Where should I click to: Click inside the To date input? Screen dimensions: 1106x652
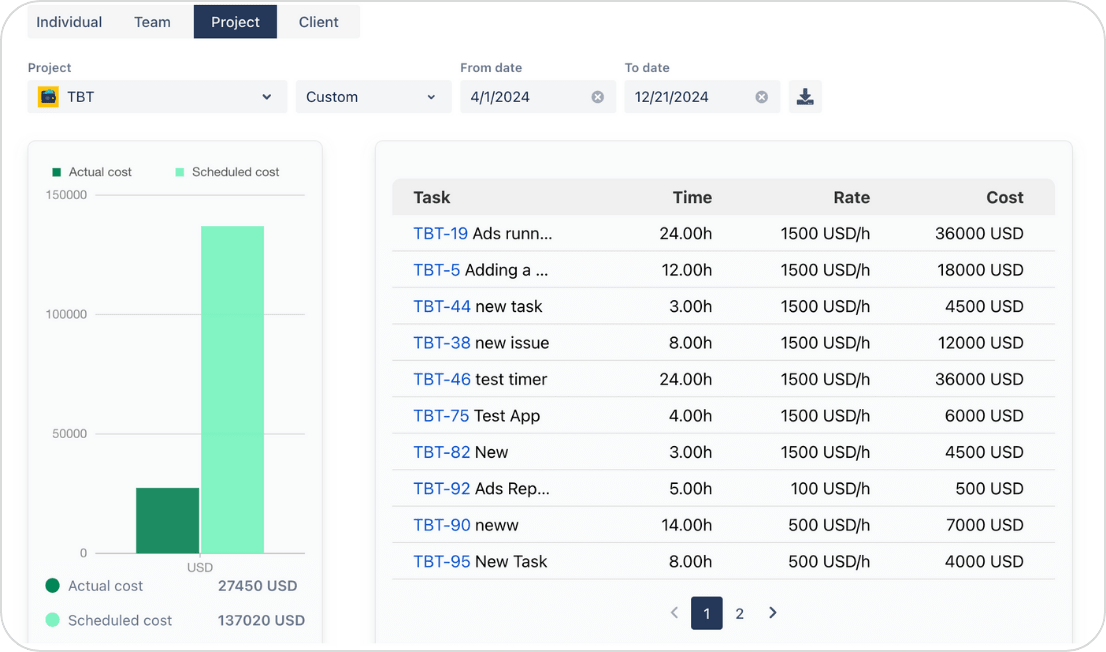(690, 96)
